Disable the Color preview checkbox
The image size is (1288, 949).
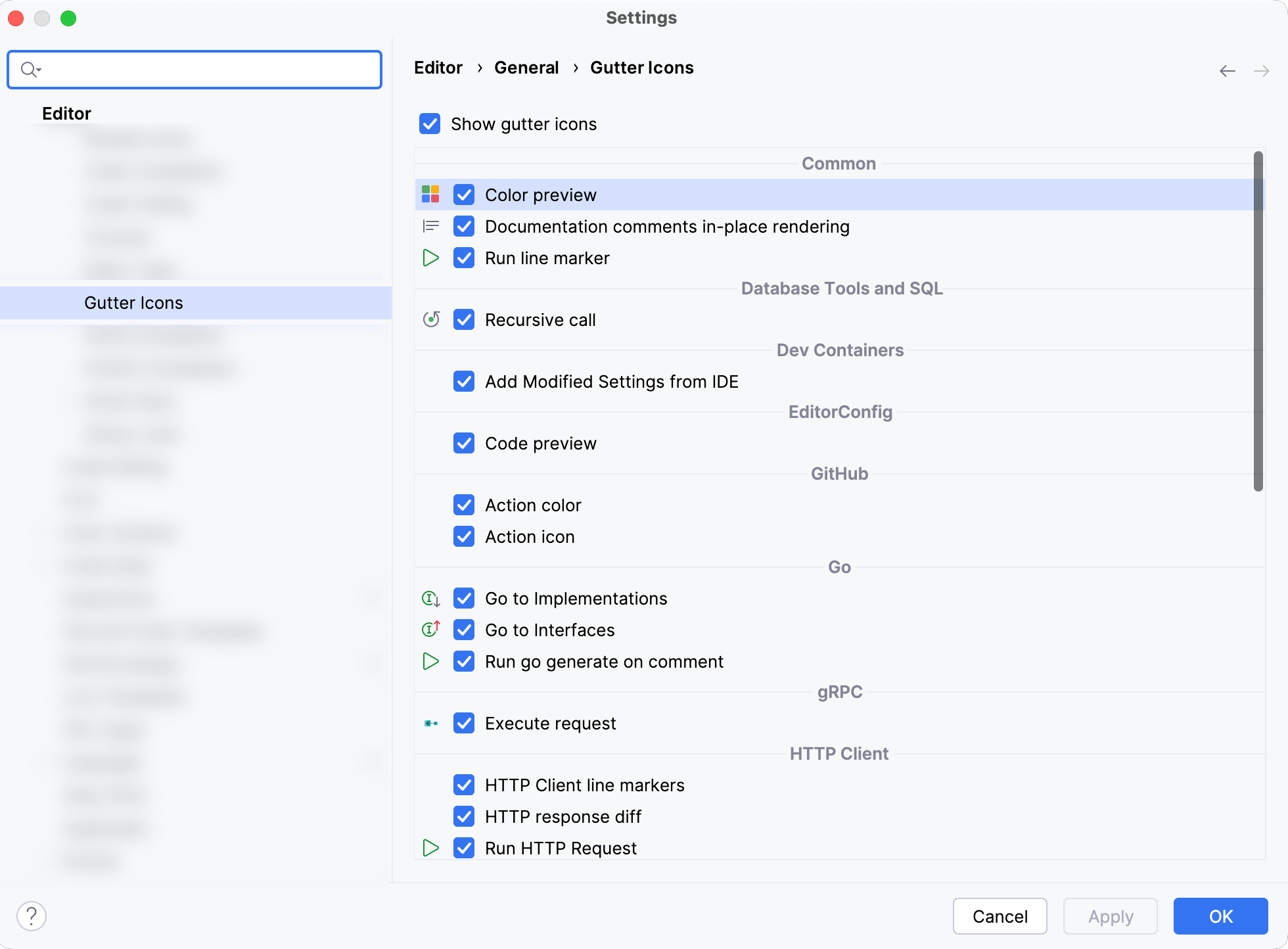click(463, 194)
